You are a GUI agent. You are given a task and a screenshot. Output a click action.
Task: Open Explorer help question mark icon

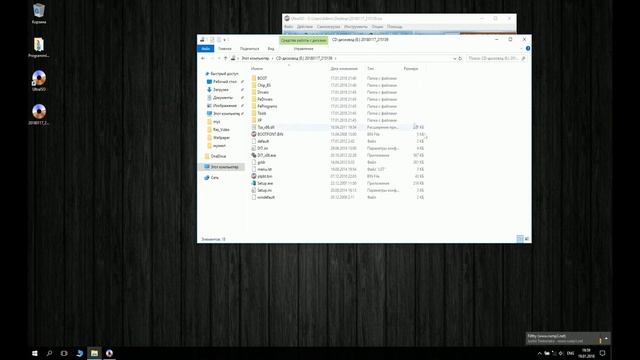[528, 49]
